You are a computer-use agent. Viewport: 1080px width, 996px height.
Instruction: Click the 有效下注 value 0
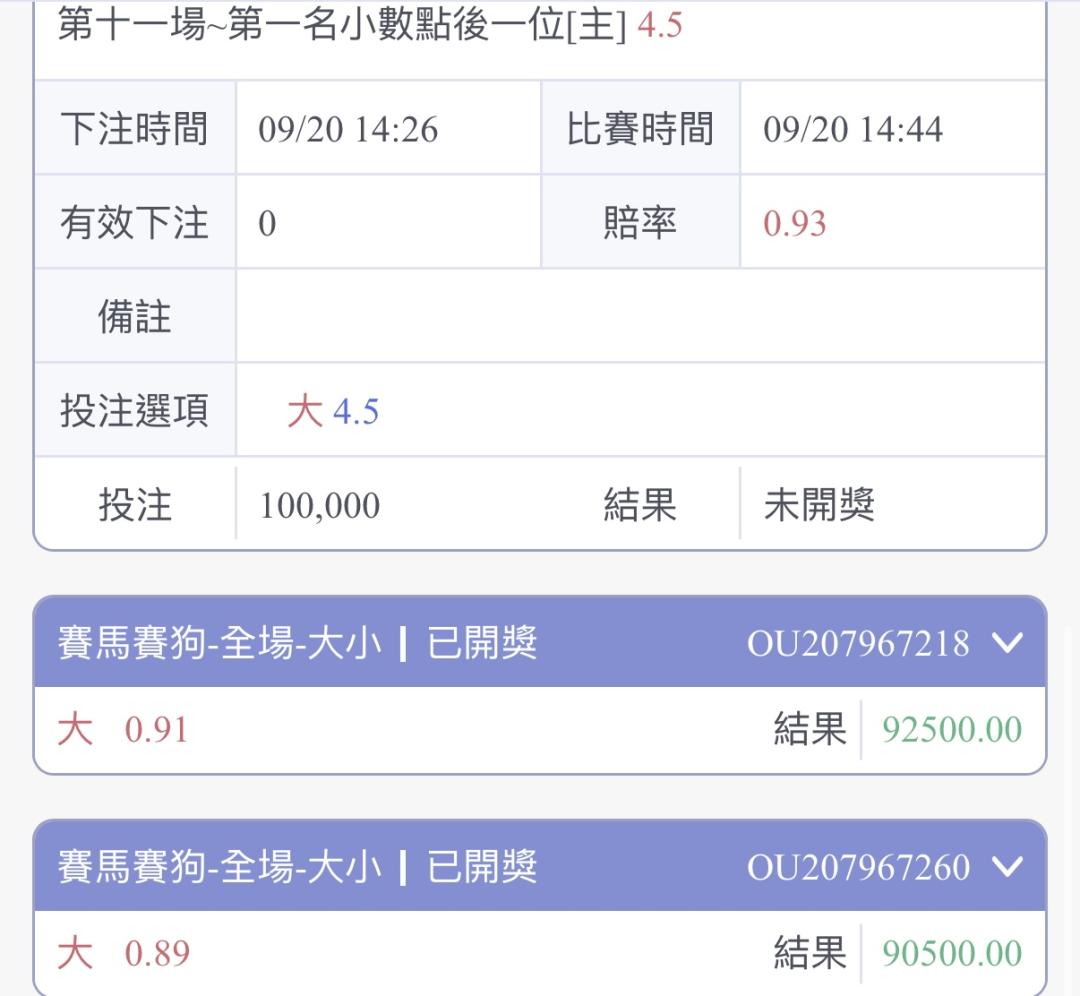(x=267, y=224)
